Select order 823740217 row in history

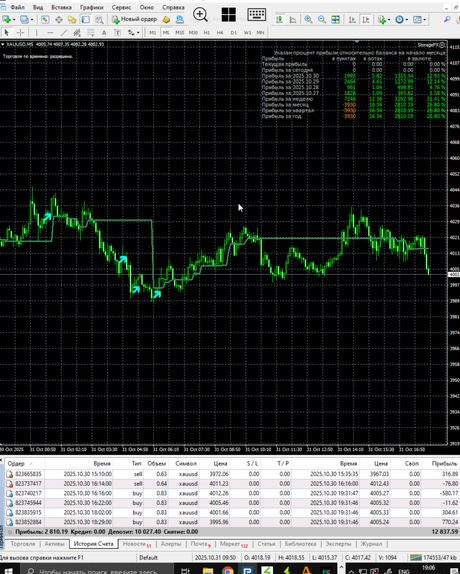(230, 493)
